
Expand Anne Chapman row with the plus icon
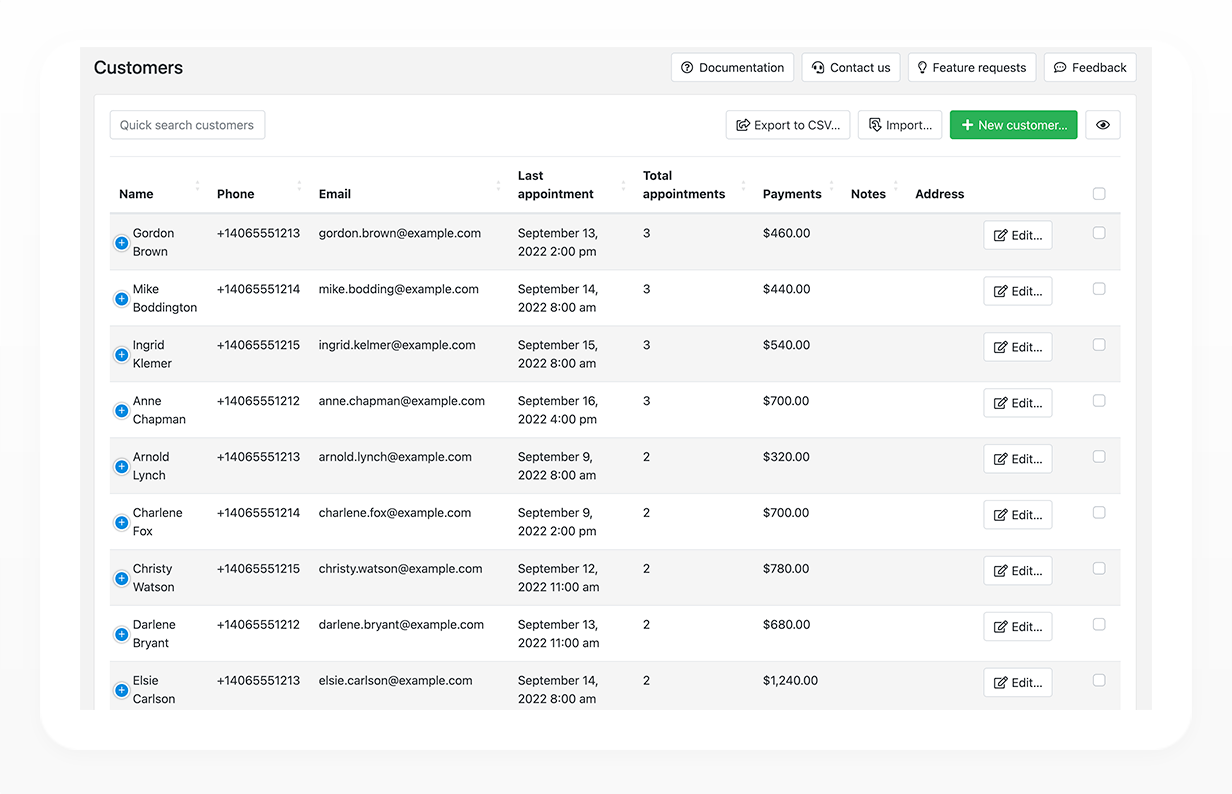tap(121, 411)
